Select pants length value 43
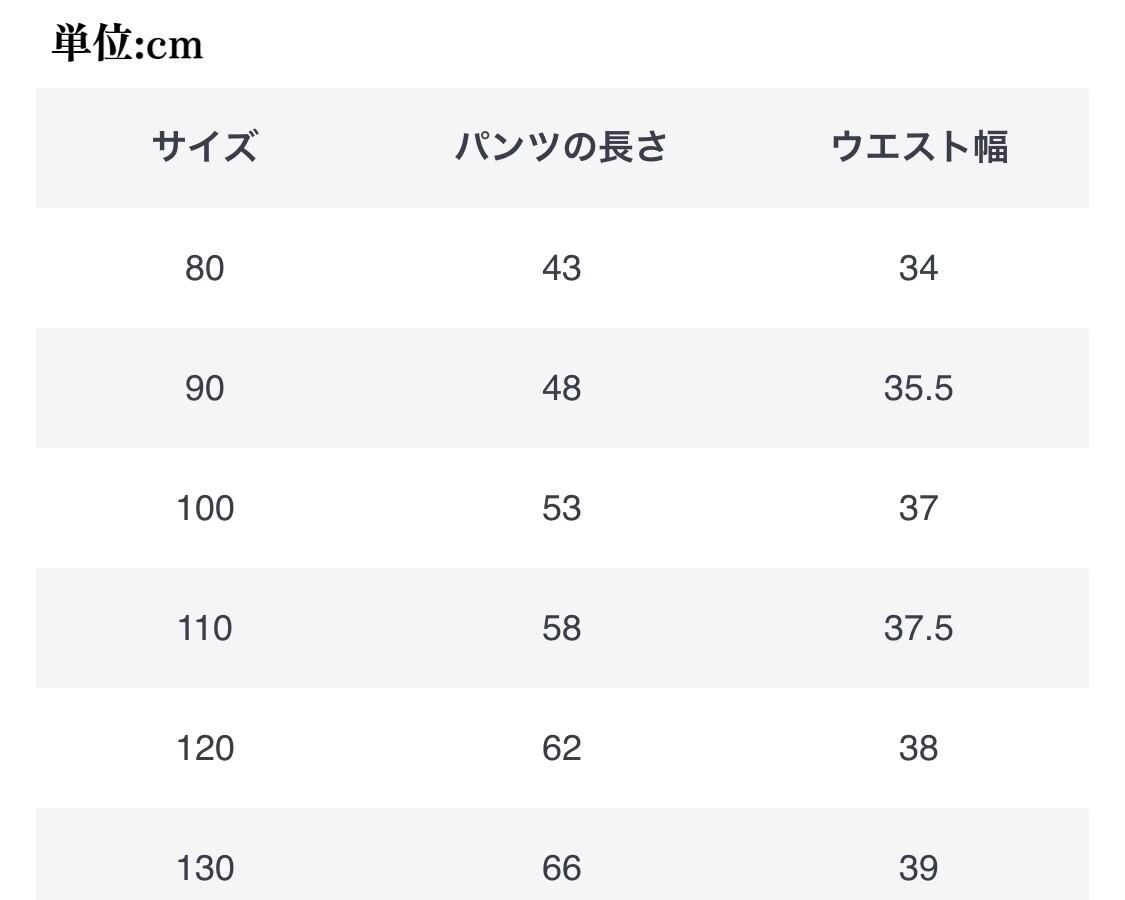 point(561,268)
